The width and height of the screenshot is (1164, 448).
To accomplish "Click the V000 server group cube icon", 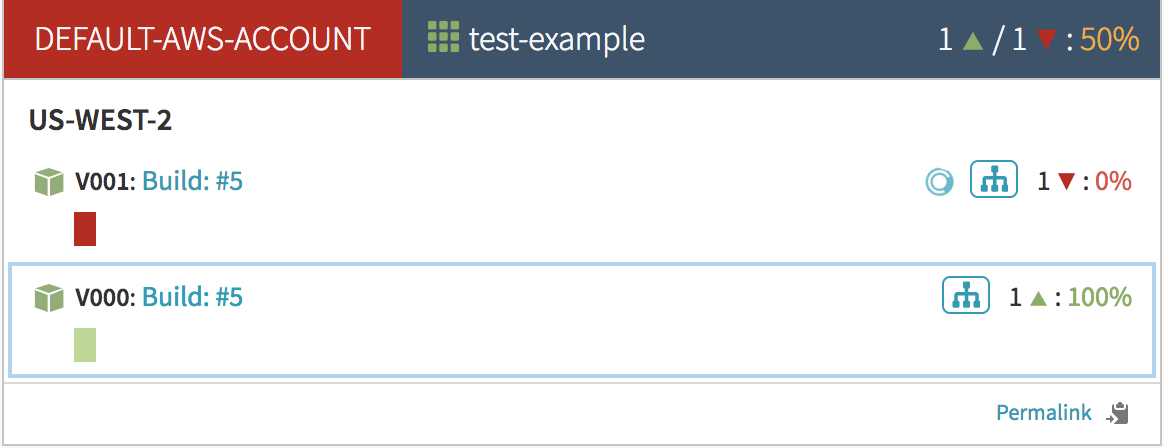I will 49,298.
